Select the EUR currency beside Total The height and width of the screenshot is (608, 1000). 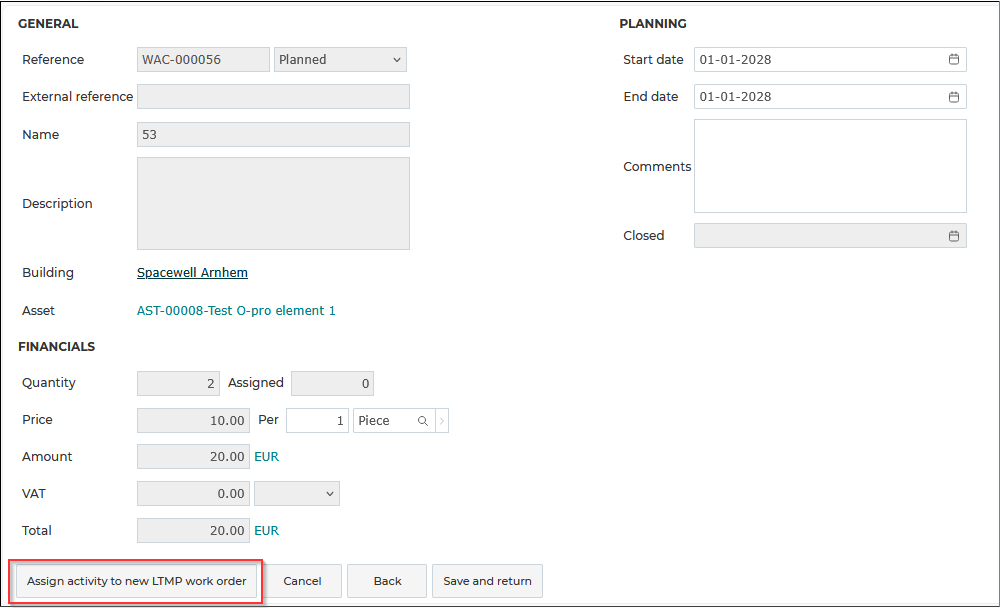[267, 531]
